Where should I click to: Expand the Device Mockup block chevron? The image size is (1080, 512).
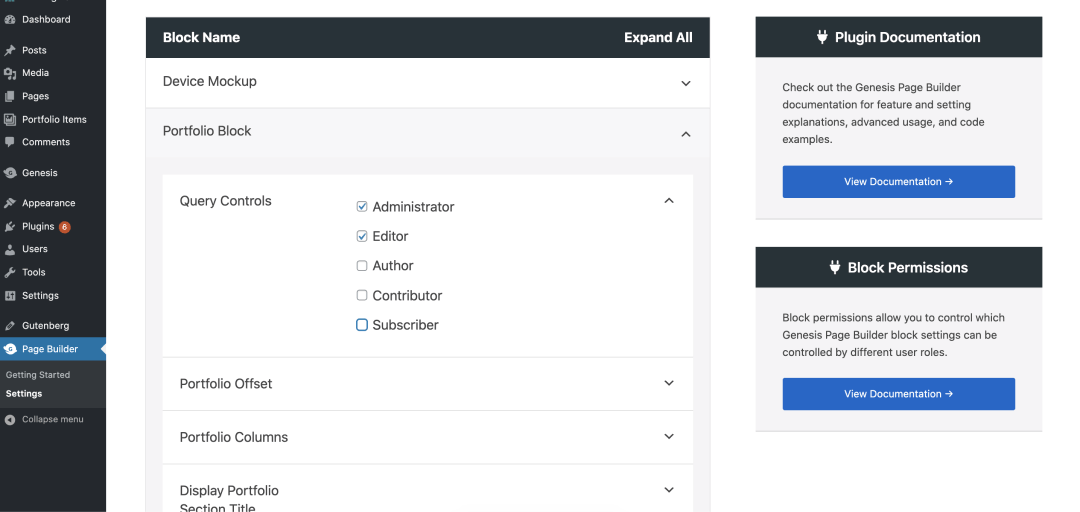(x=685, y=83)
